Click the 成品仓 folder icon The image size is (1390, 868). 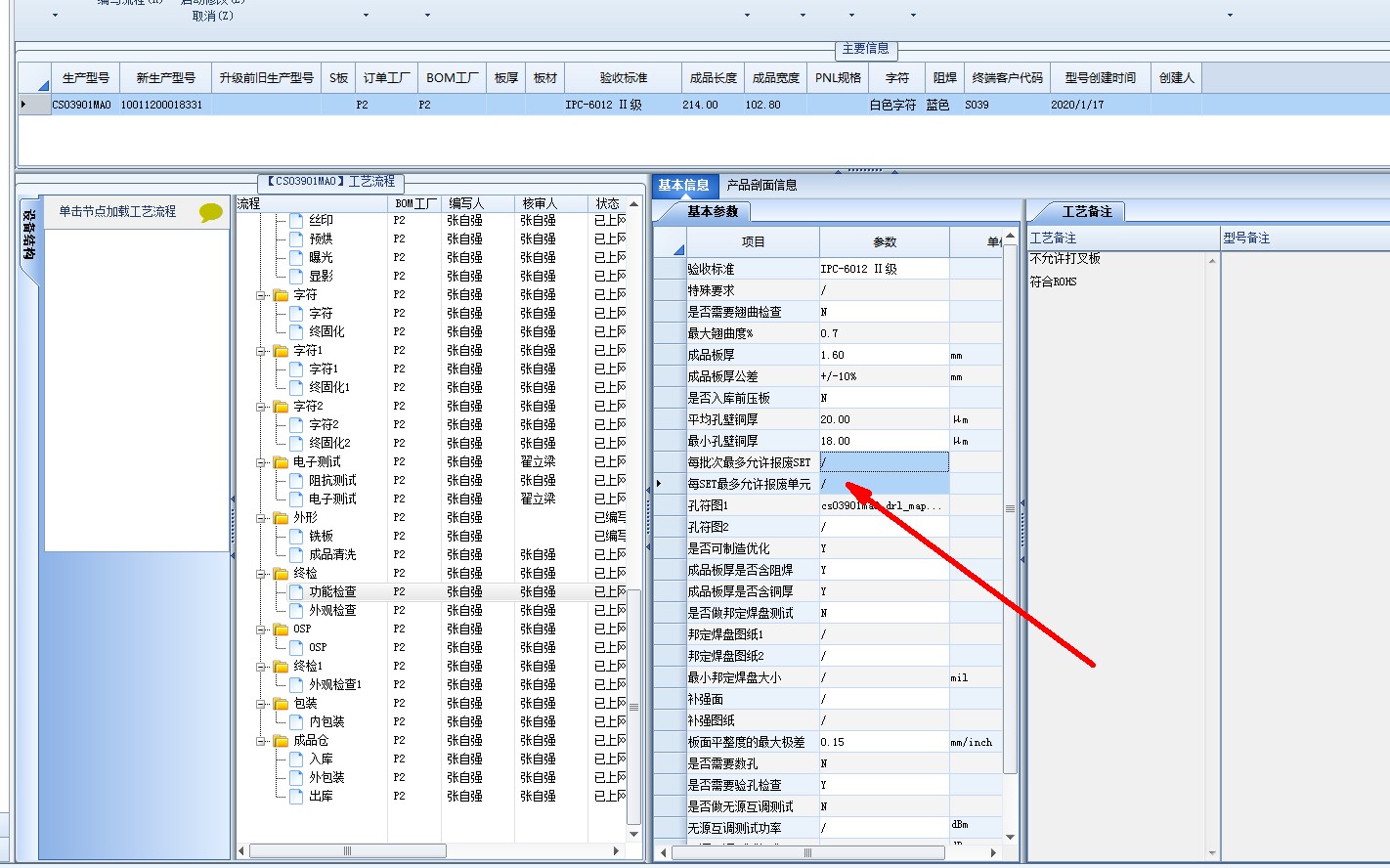point(281,741)
